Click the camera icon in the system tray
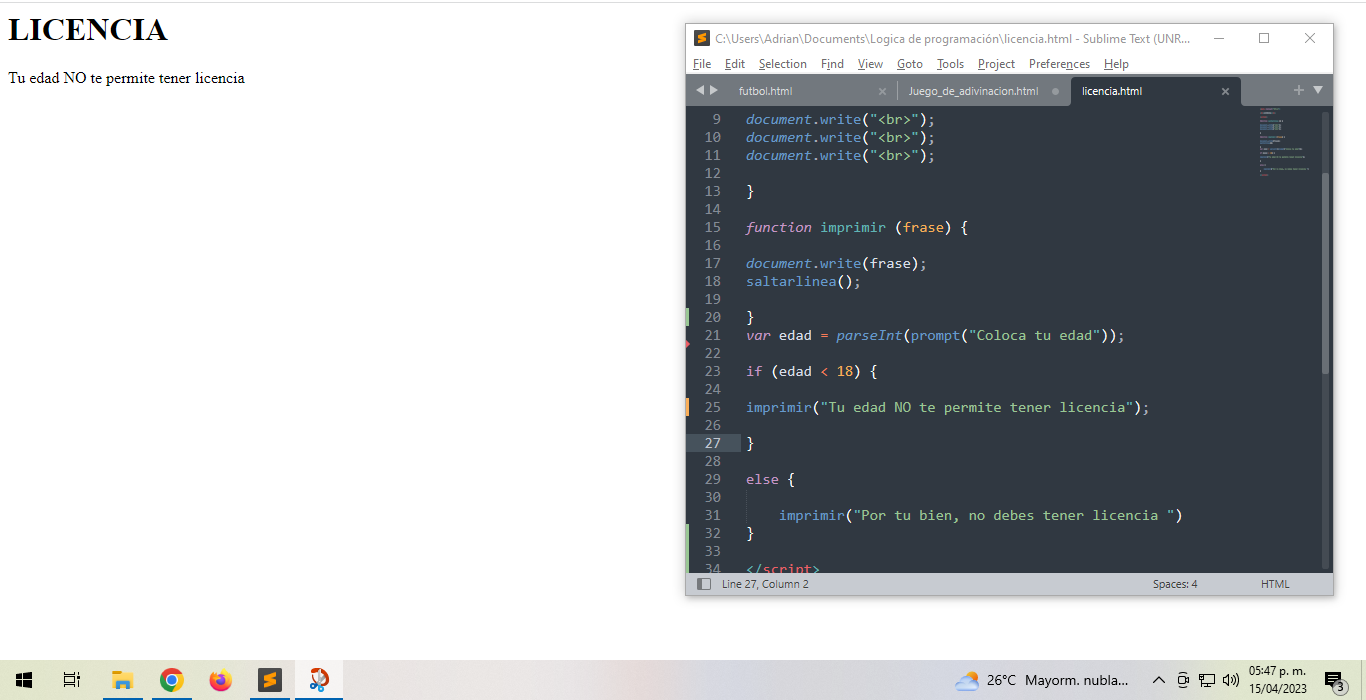The height and width of the screenshot is (700, 1366). (1183, 680)
